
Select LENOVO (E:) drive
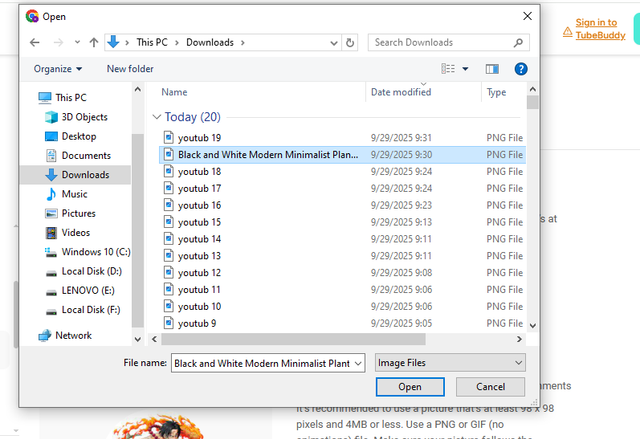80,290
